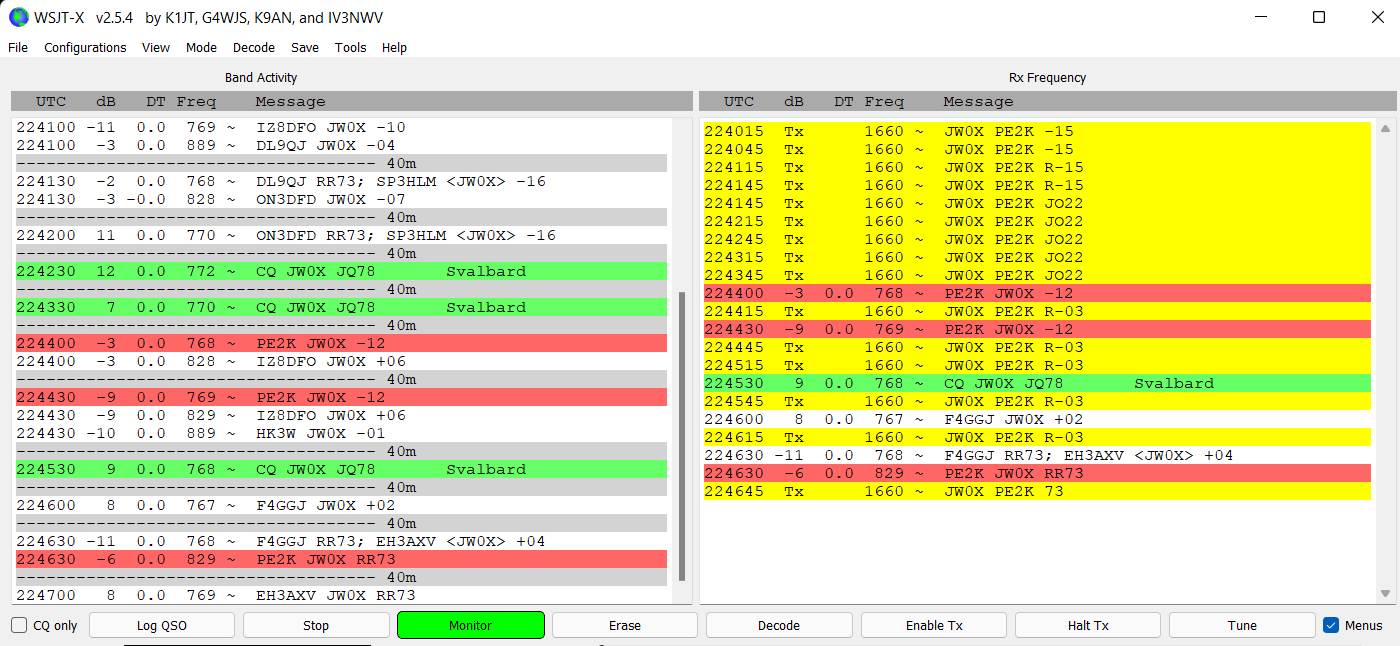Select the 224015 Tx JW0X PE2K -15 row
The width and height of the screenshot is (1400, 646).
(1037, 131)
